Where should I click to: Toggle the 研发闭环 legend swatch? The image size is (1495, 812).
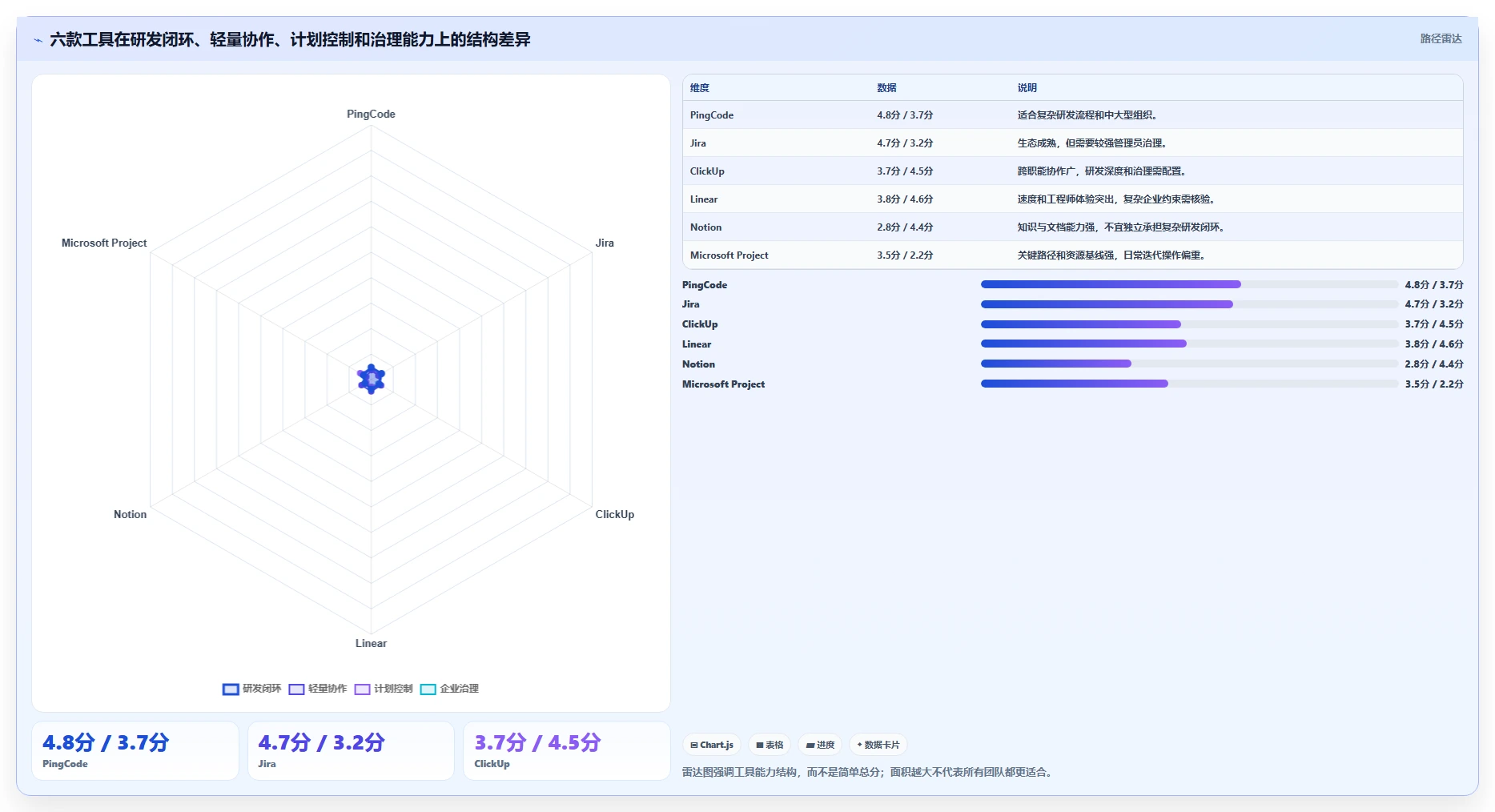coord(231,689)
